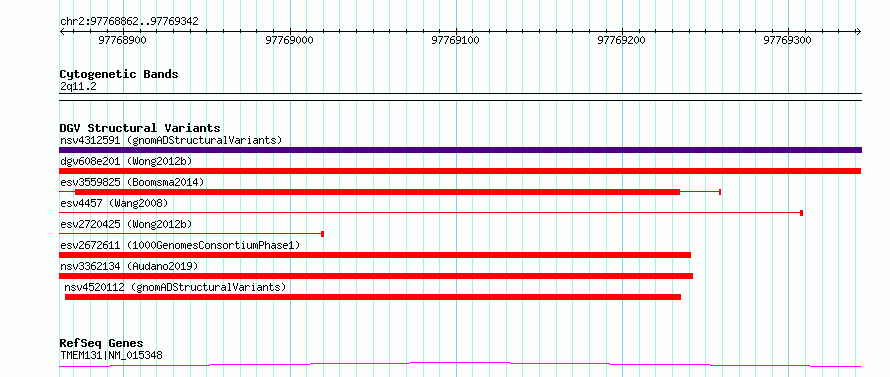Viewport: 890px width, 377px height.
Task: Select the thin esv4457 variant line
Action: point(431,213)
